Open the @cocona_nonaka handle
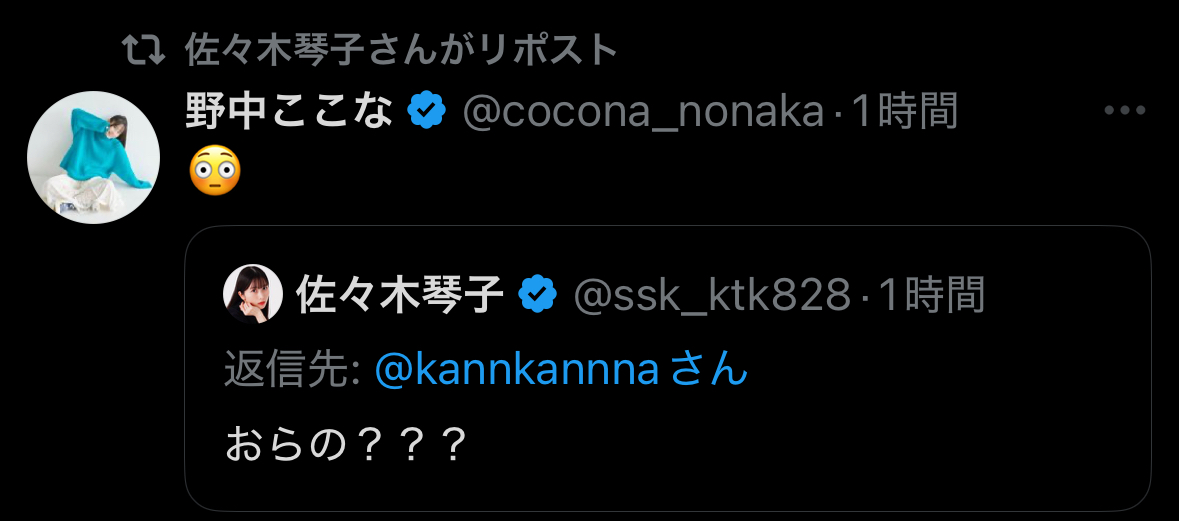Viewport: 1179px width, 521px height. (643, 112)
